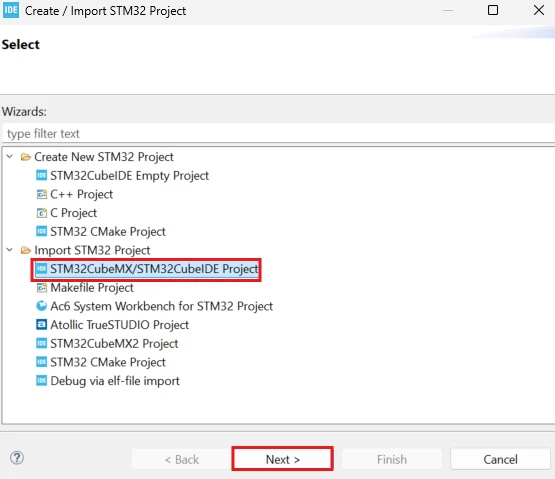Select Ac6 System Workbench for STM32 Project

pyautogui.click(x=161, y=306)
